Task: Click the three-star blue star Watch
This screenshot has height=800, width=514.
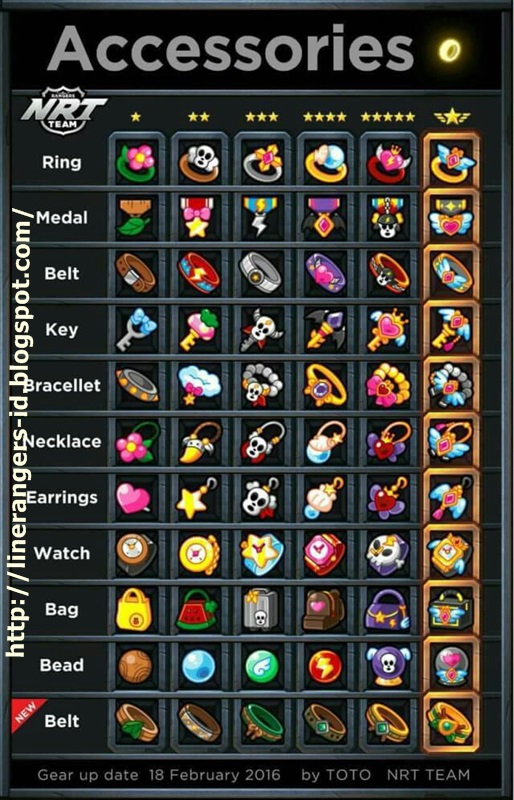Action: (262, 554)
